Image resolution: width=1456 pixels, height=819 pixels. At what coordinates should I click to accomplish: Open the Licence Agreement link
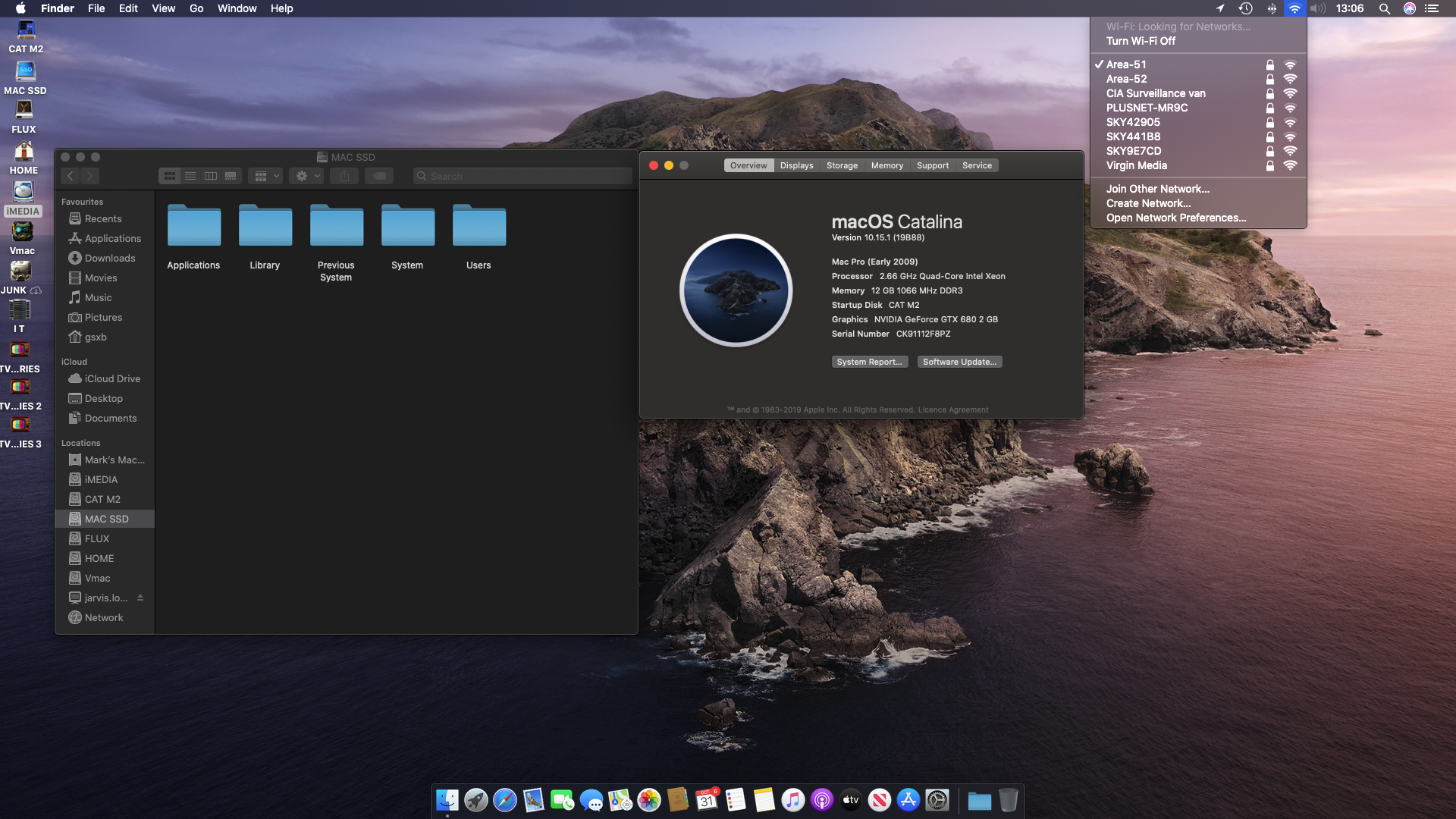click(953, 409)
